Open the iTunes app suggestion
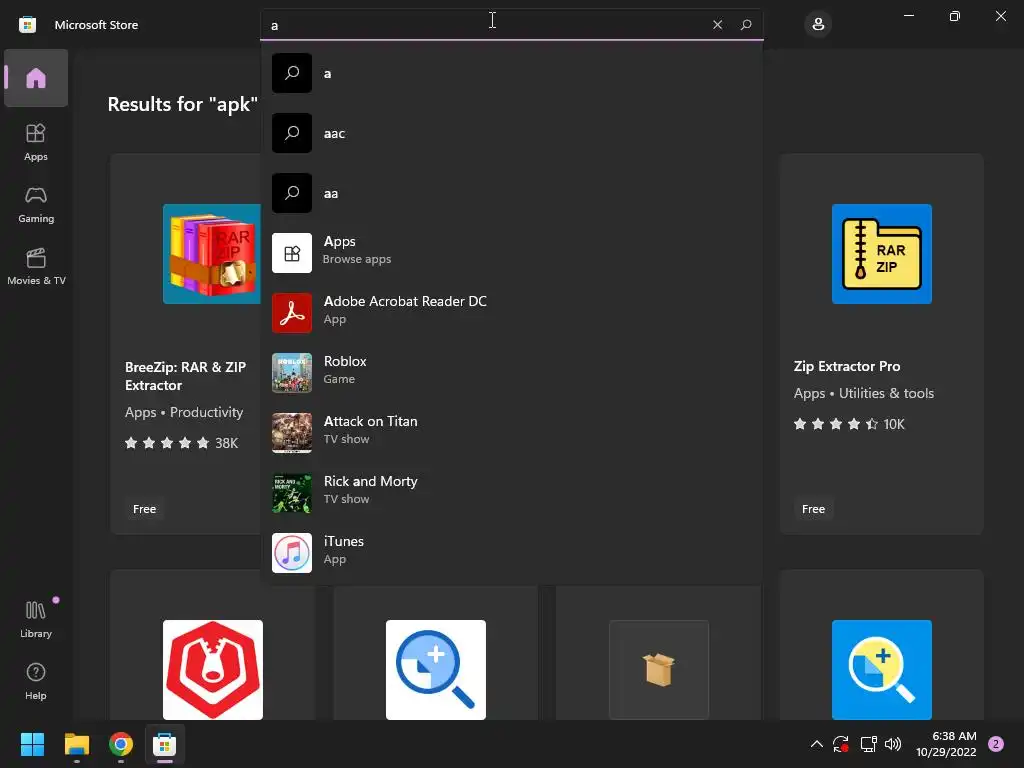Screen dimensions: 1024x768 [x=511, y=552]
